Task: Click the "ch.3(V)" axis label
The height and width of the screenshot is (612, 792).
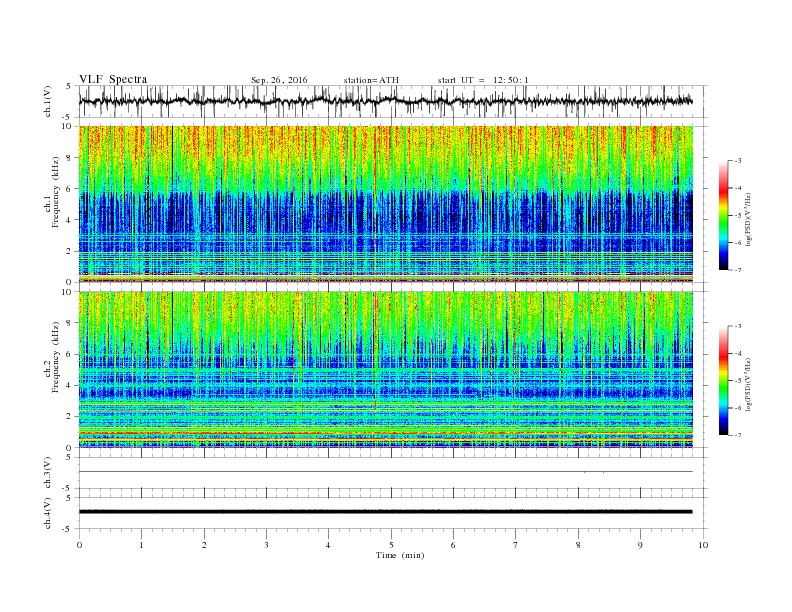Action: pyautogui.click(x=48, y=473)
